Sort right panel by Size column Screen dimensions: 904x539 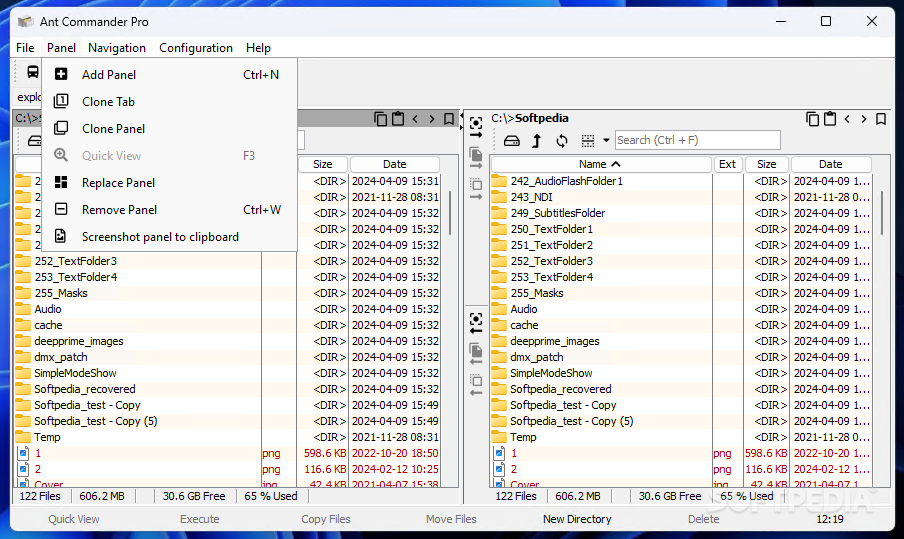pos(766,164)
